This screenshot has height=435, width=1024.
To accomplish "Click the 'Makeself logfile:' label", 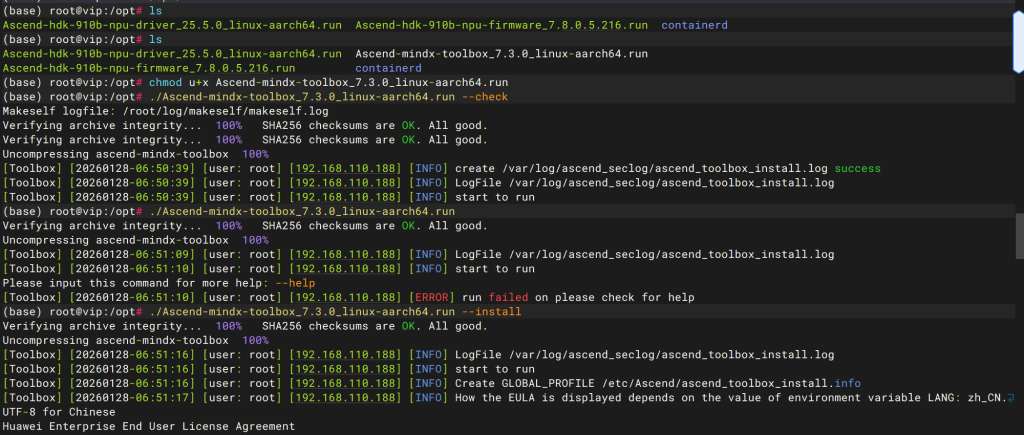I will (x=56, y=111).
